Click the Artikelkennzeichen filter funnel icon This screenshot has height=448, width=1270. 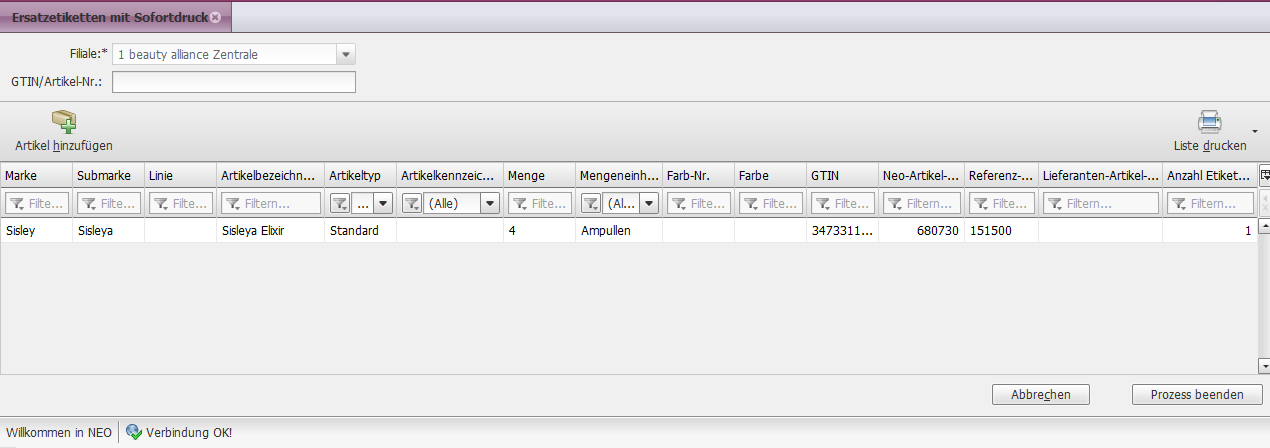pyautogui.click(x=411, y=203)
